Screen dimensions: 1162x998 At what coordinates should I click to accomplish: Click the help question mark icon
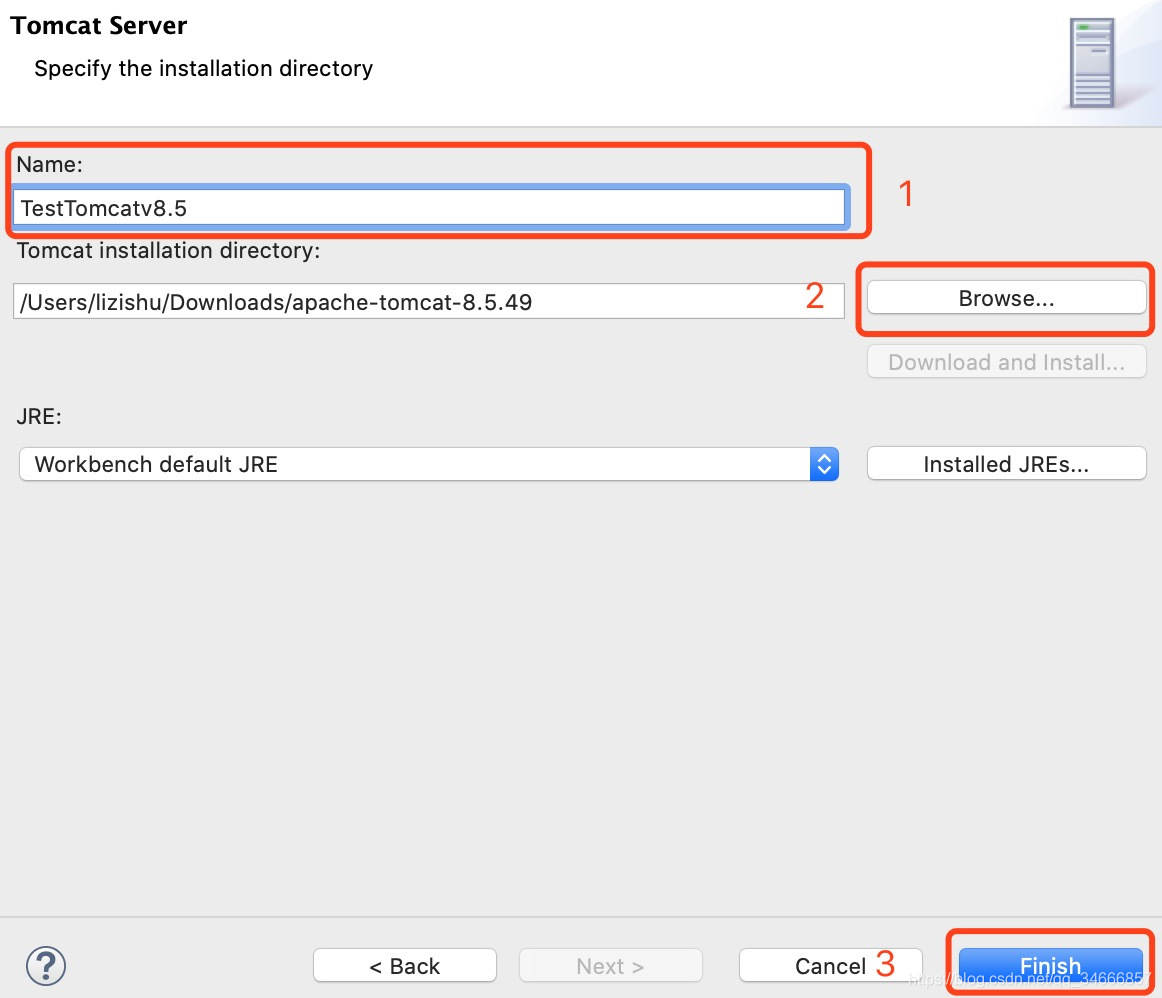(46, 965)
